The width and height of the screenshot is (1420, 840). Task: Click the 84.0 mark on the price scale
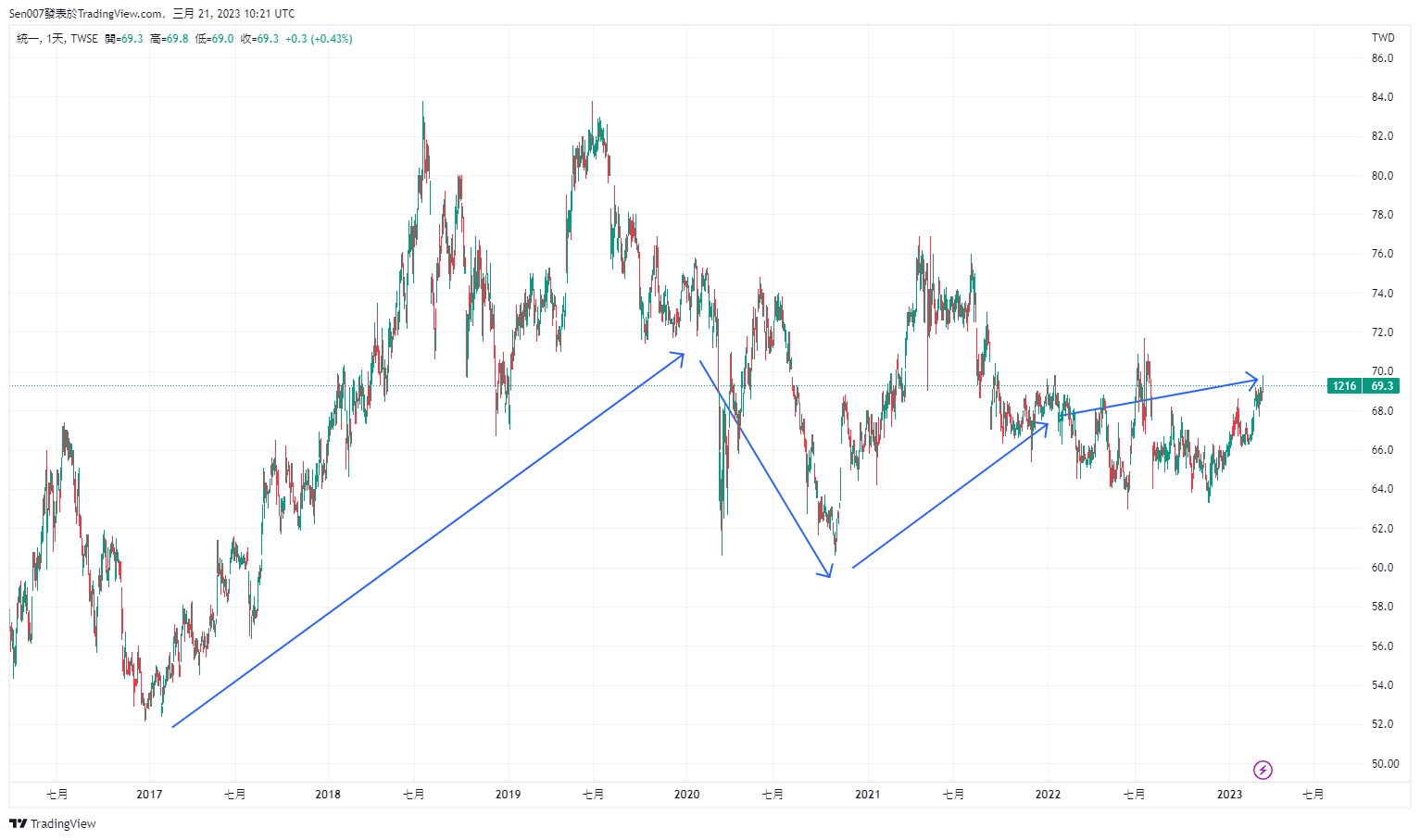1381,97
